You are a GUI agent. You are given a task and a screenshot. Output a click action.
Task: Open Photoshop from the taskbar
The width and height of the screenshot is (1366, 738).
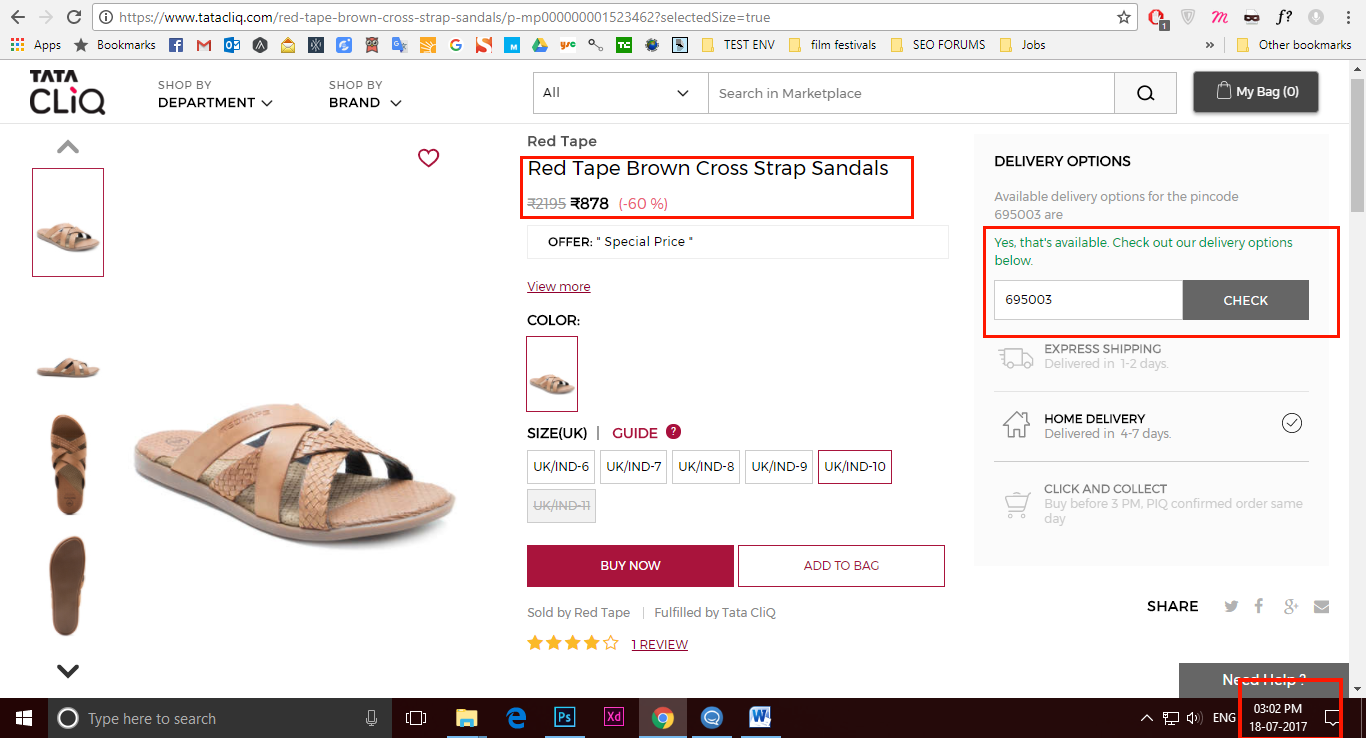point(564,718)
